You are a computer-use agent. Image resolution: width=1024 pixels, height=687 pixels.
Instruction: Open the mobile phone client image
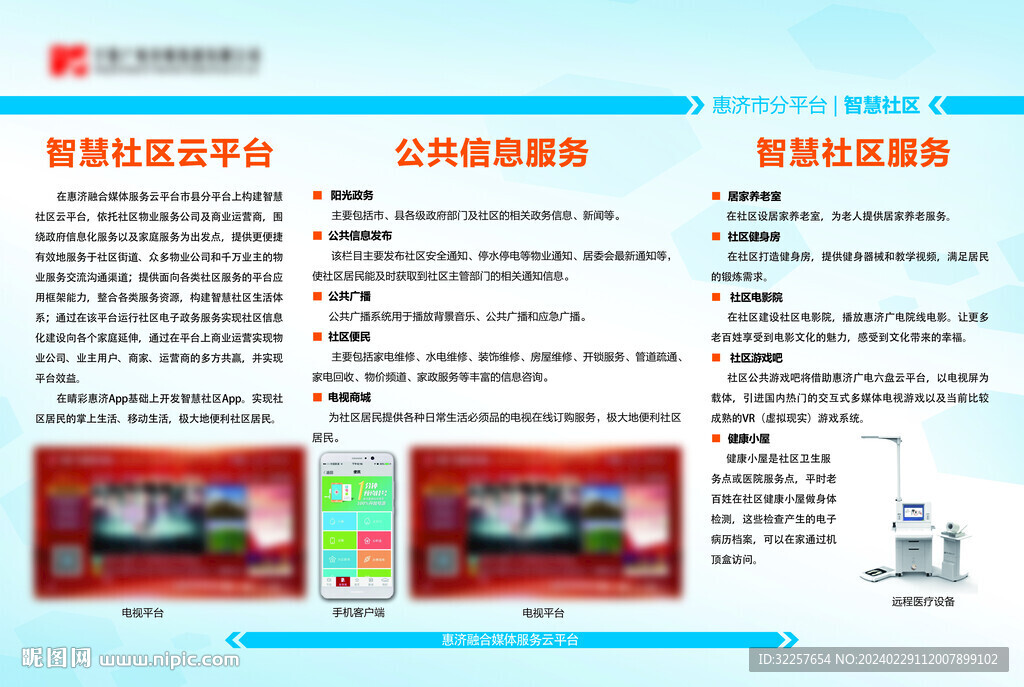[x=357, y=526]
